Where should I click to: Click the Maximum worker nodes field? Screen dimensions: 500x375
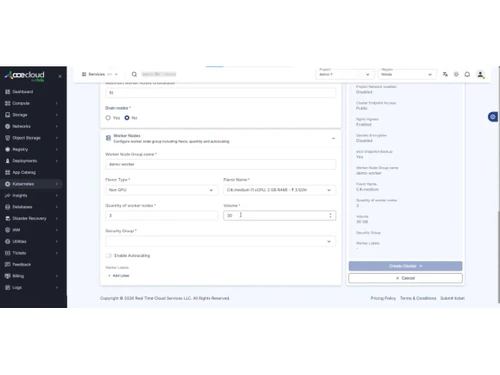point(221,93)
